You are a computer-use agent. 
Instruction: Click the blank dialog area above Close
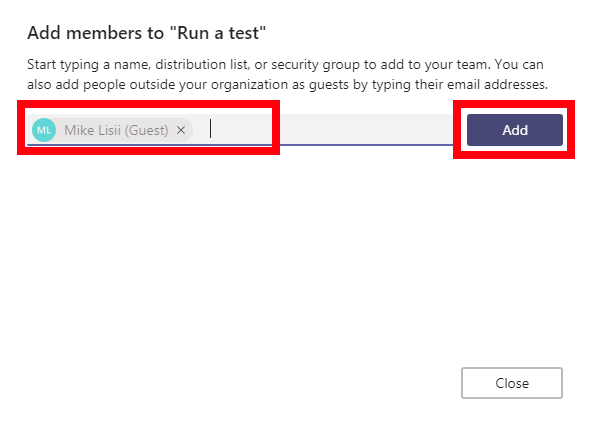[294, 255]
